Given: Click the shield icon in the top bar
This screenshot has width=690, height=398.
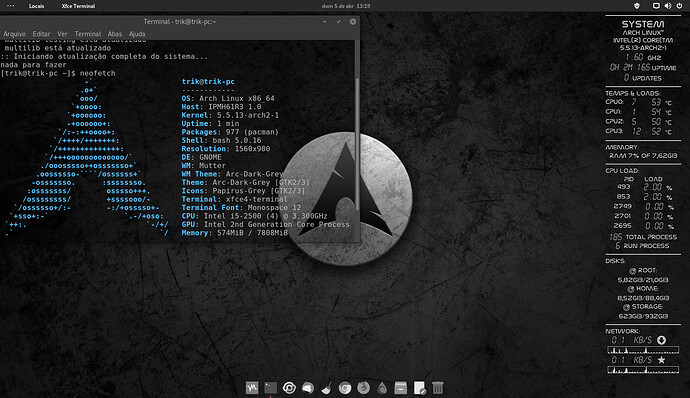Looking at the screenshot, I should [x=636, y=6].
